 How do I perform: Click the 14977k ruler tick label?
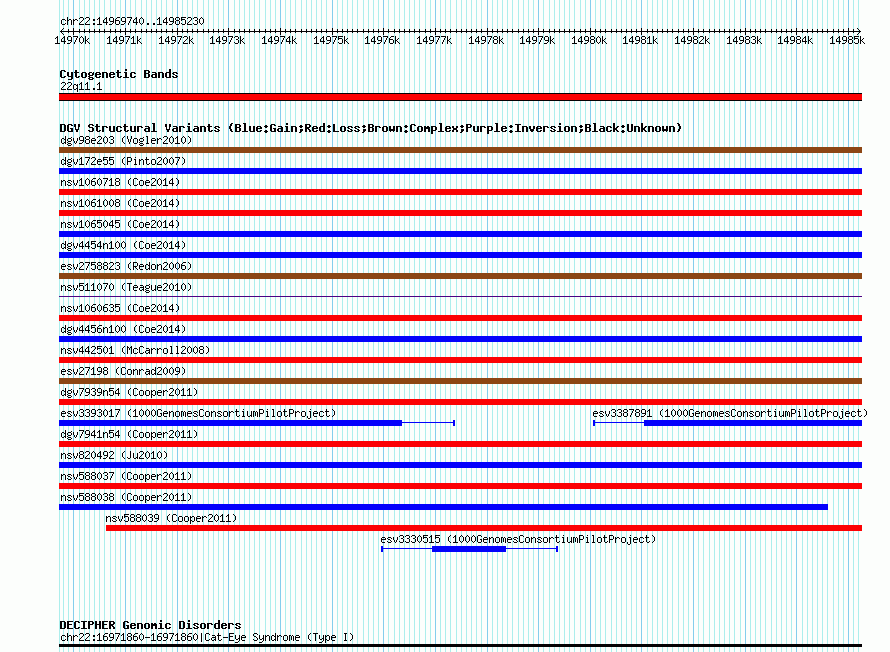tap(434, 40)
